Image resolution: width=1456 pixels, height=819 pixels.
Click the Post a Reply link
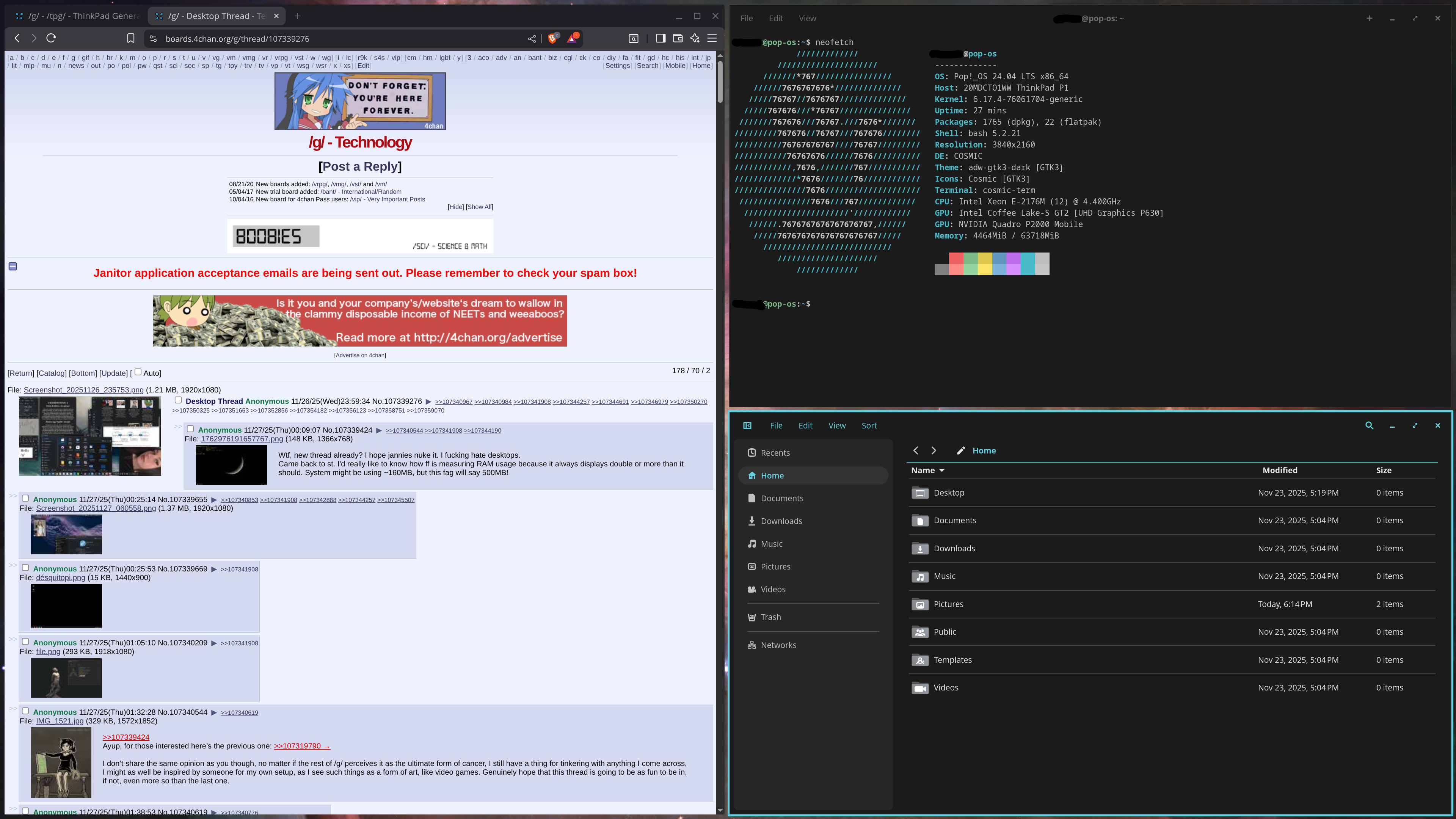point(360,166)
